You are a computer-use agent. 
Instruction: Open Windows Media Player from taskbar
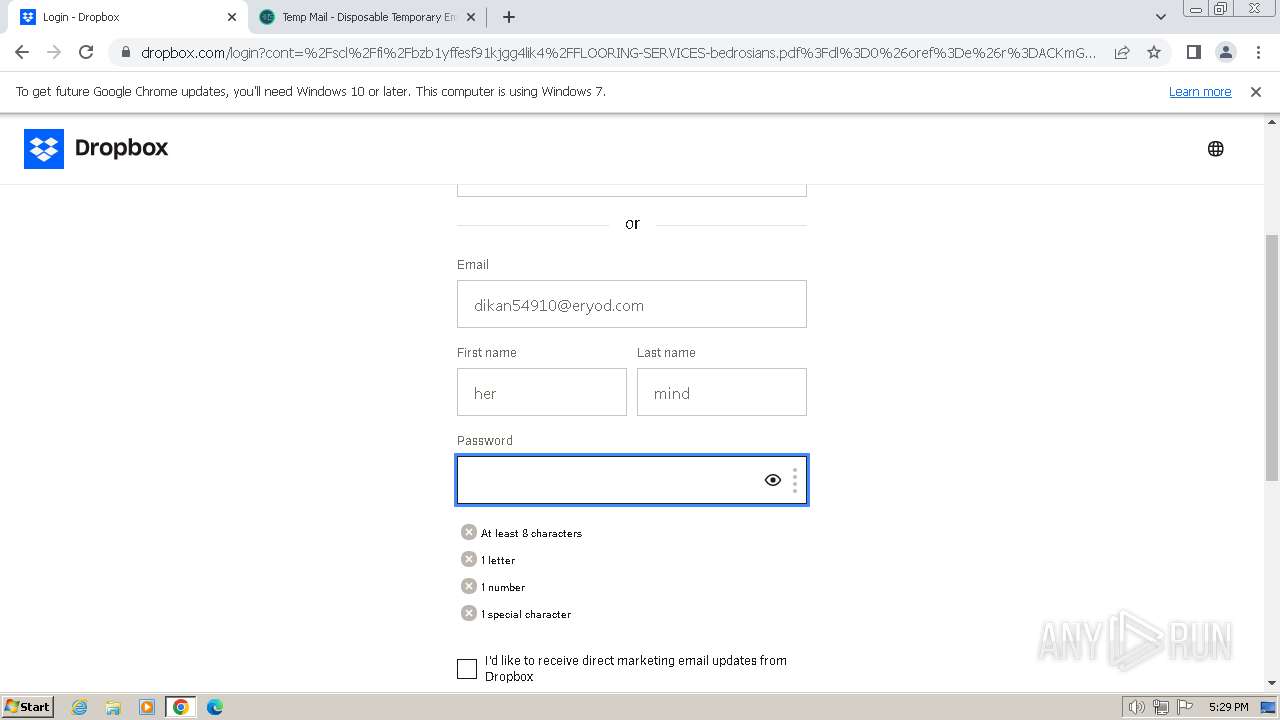(x=147, y=707)
